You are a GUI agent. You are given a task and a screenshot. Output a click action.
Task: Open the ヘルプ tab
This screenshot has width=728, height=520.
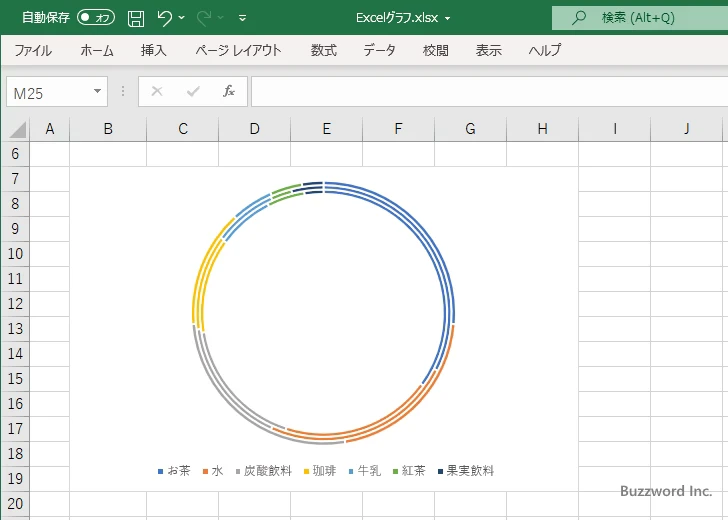pyautogui.click(x=545, y=50)
